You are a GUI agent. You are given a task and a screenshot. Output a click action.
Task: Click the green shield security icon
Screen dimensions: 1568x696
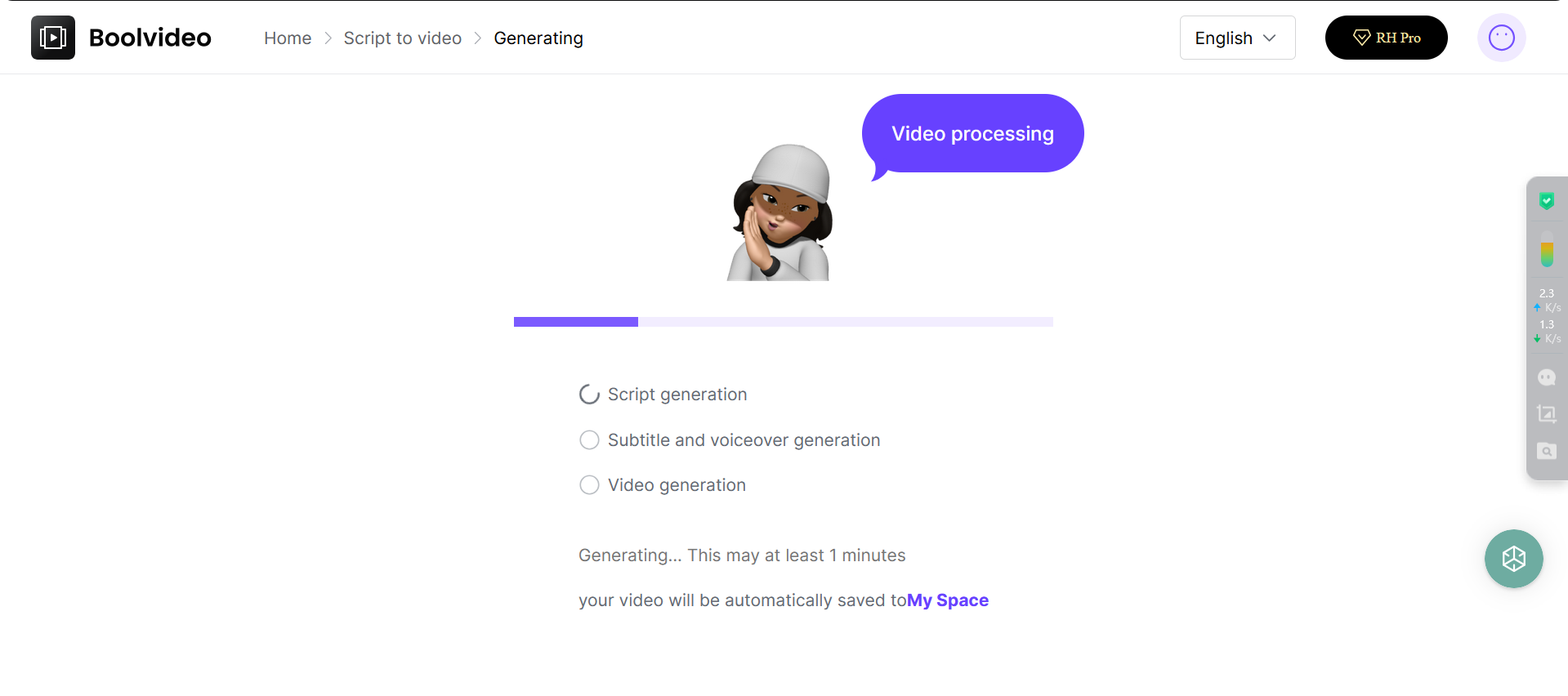click(x=1546, y=201)
